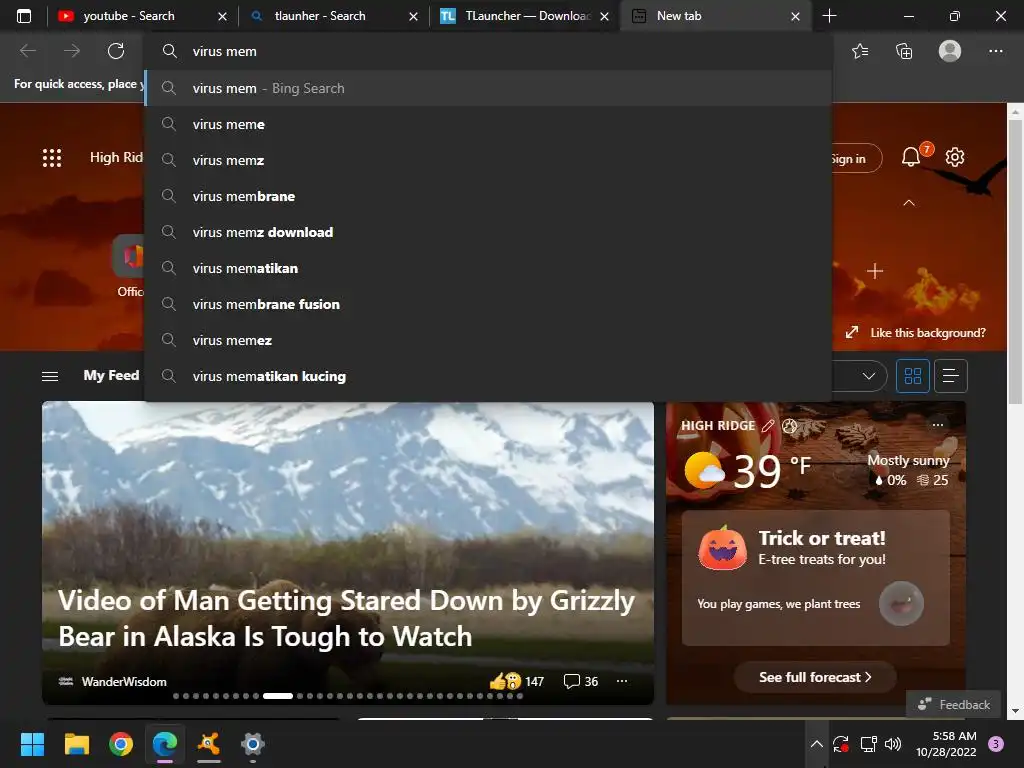
Task: Jump to the highlighted carousel indicator
Action: (x=278, y=696)
